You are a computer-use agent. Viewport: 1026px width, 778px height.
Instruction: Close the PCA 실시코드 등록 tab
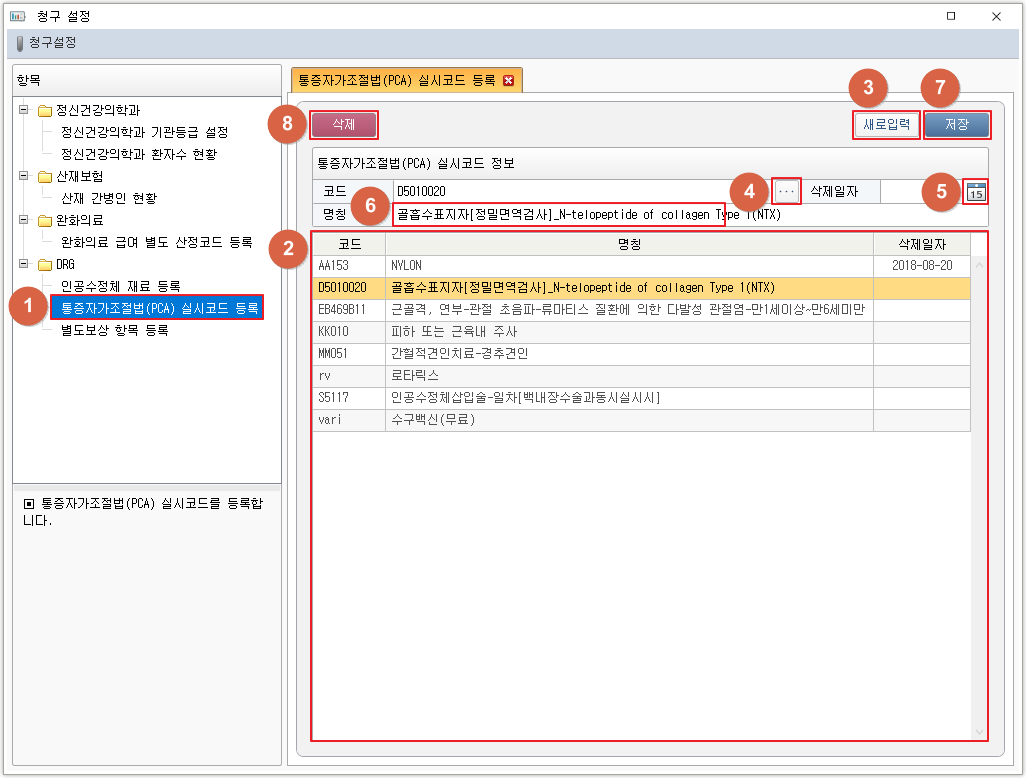coord(508,81)
